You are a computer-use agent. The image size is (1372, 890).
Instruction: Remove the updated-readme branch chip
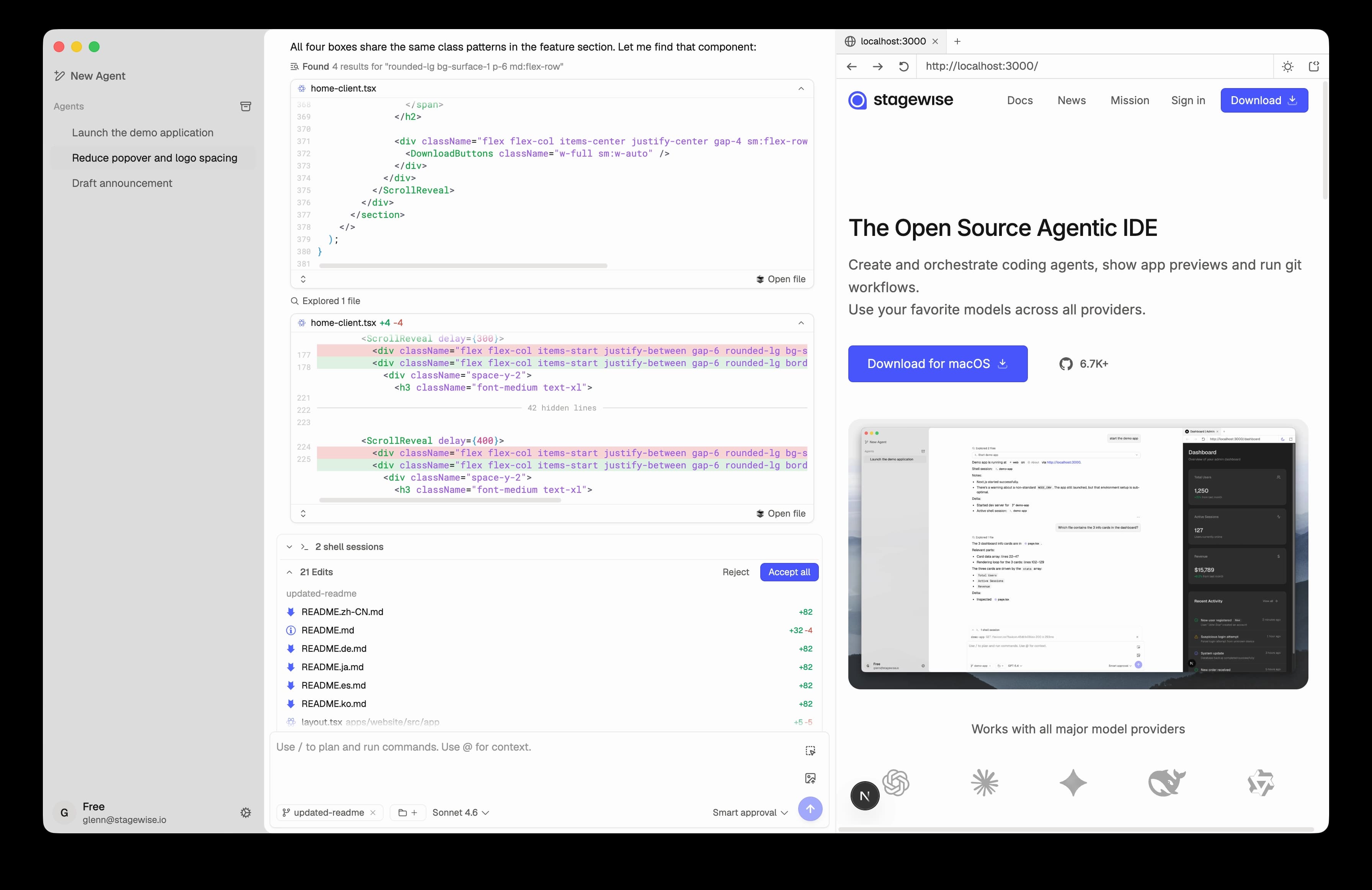[x=373, y=813]
